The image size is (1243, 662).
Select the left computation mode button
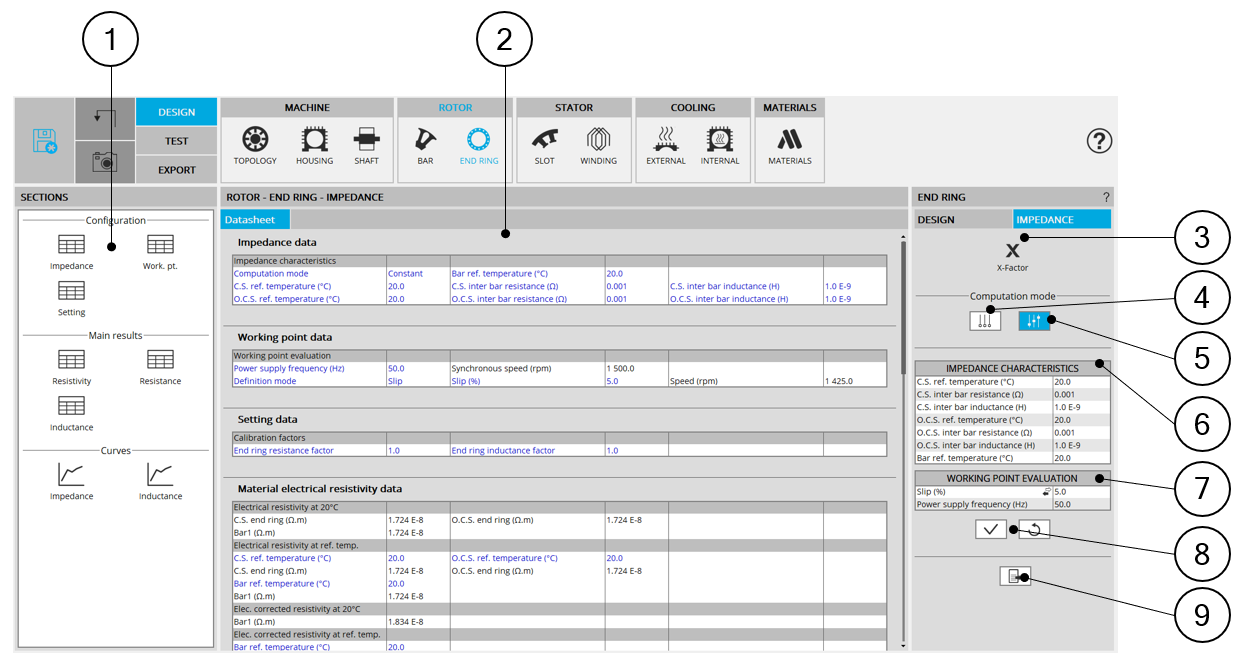pos(984,321)
